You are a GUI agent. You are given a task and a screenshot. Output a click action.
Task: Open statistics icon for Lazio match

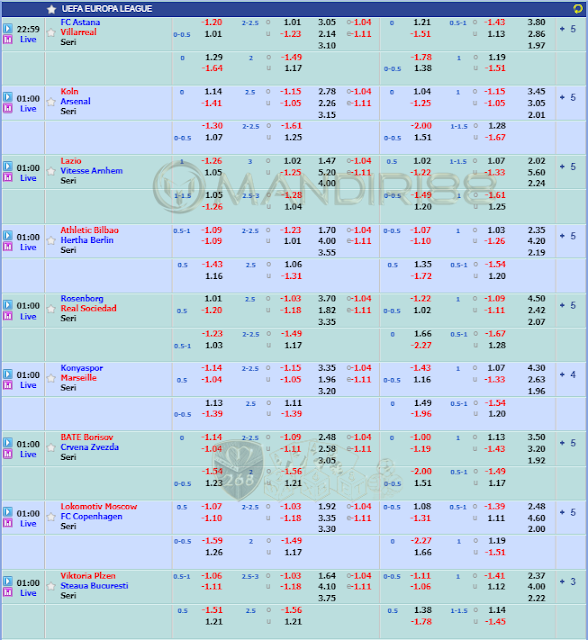click(8, 177)
